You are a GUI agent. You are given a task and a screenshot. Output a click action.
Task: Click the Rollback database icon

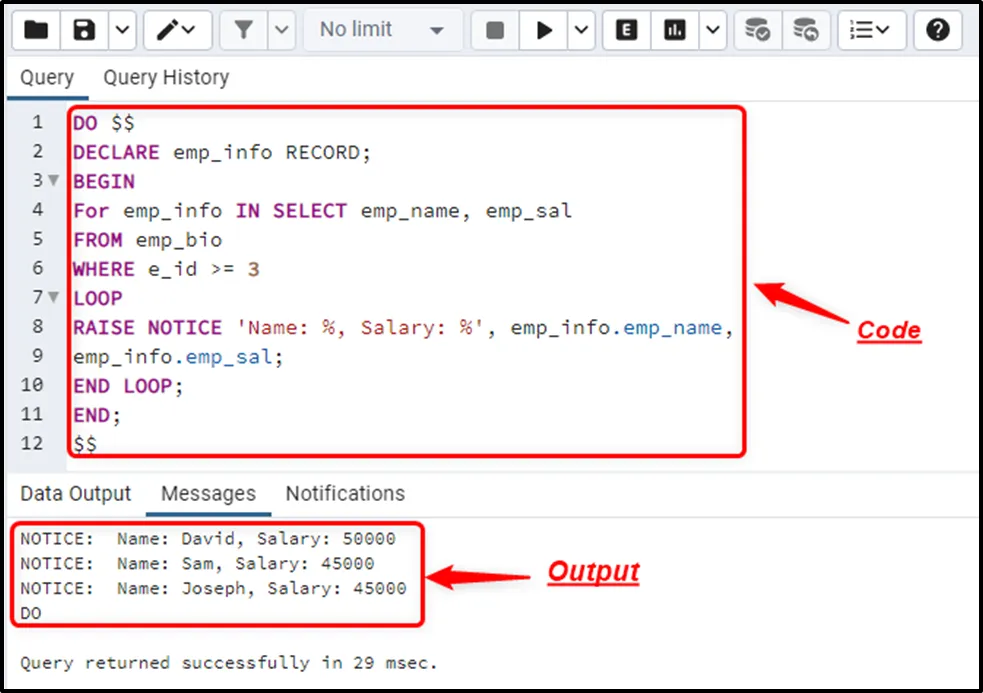click(805, 30)
